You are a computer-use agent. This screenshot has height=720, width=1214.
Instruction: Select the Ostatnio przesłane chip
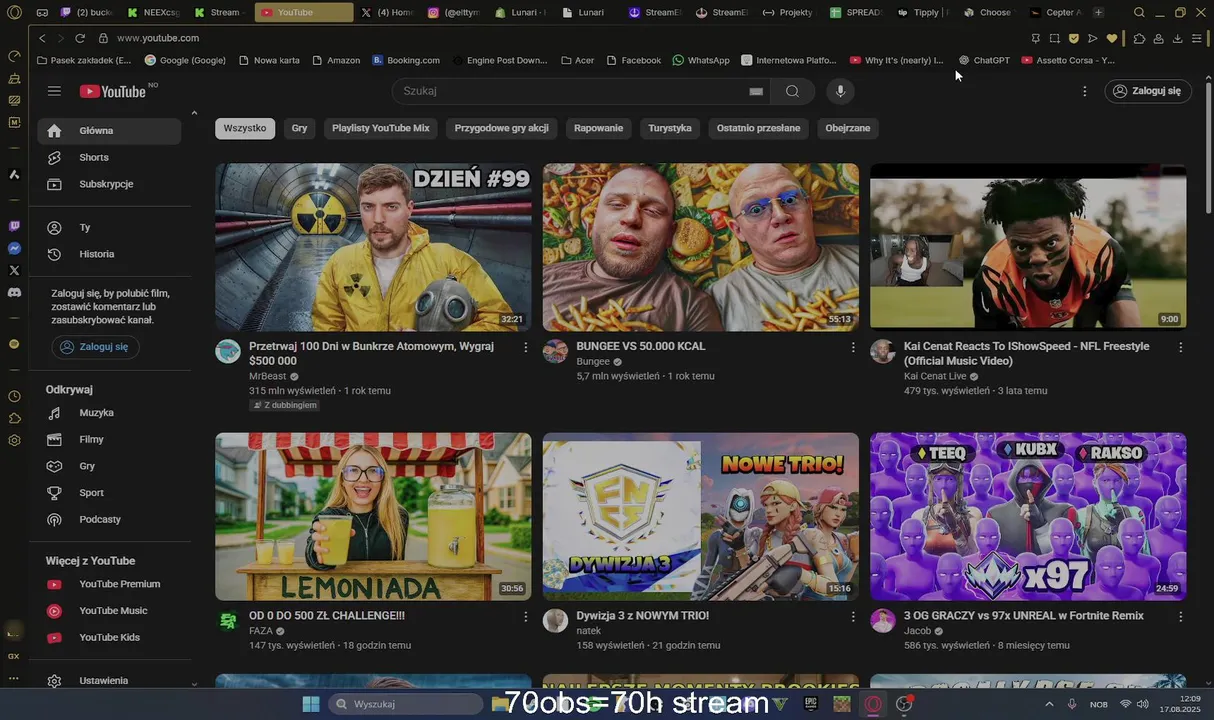pos(758,128)
